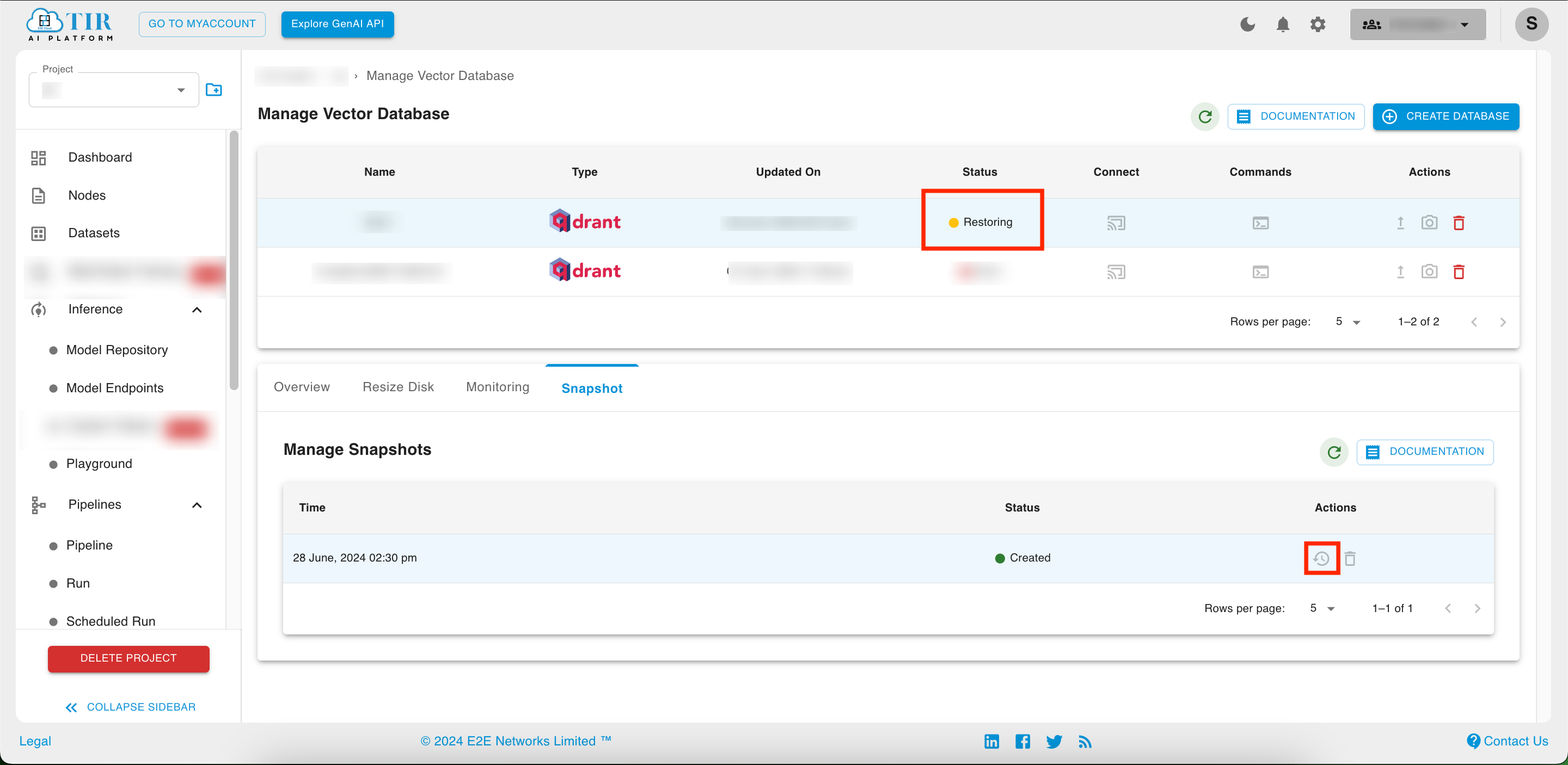Open user avatar S menu
Viewport: 1568px width, 765px height.
pyautogui.click(x=1532, y=24)
